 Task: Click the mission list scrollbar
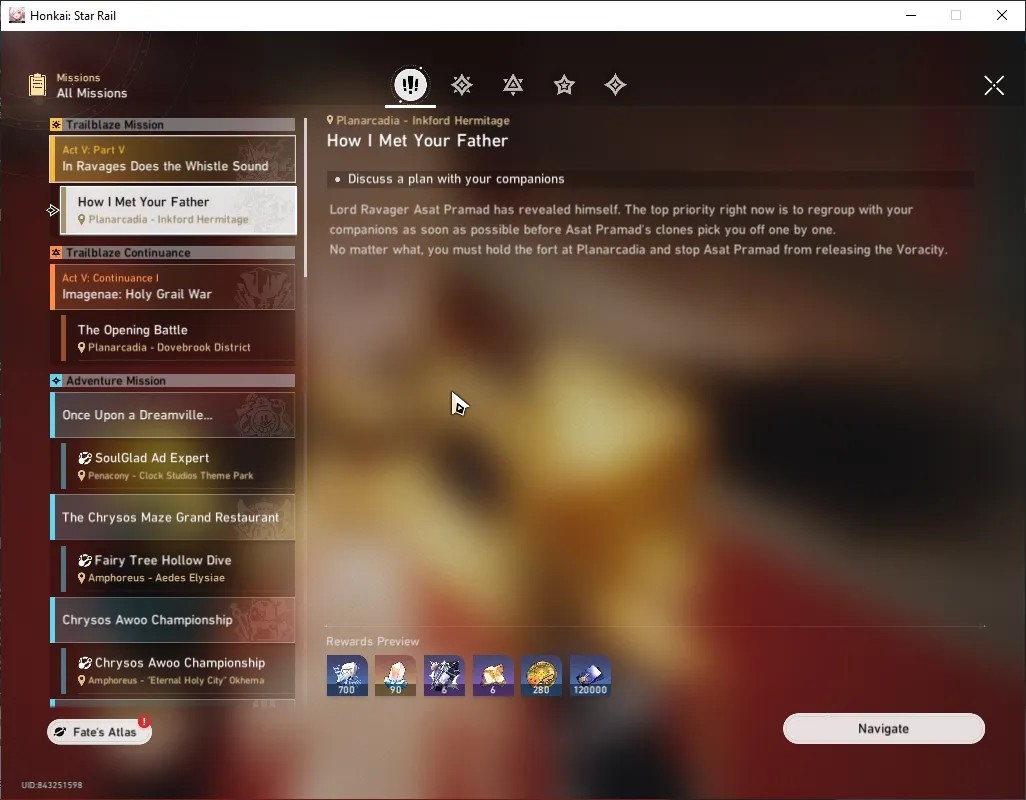point(305,196)
